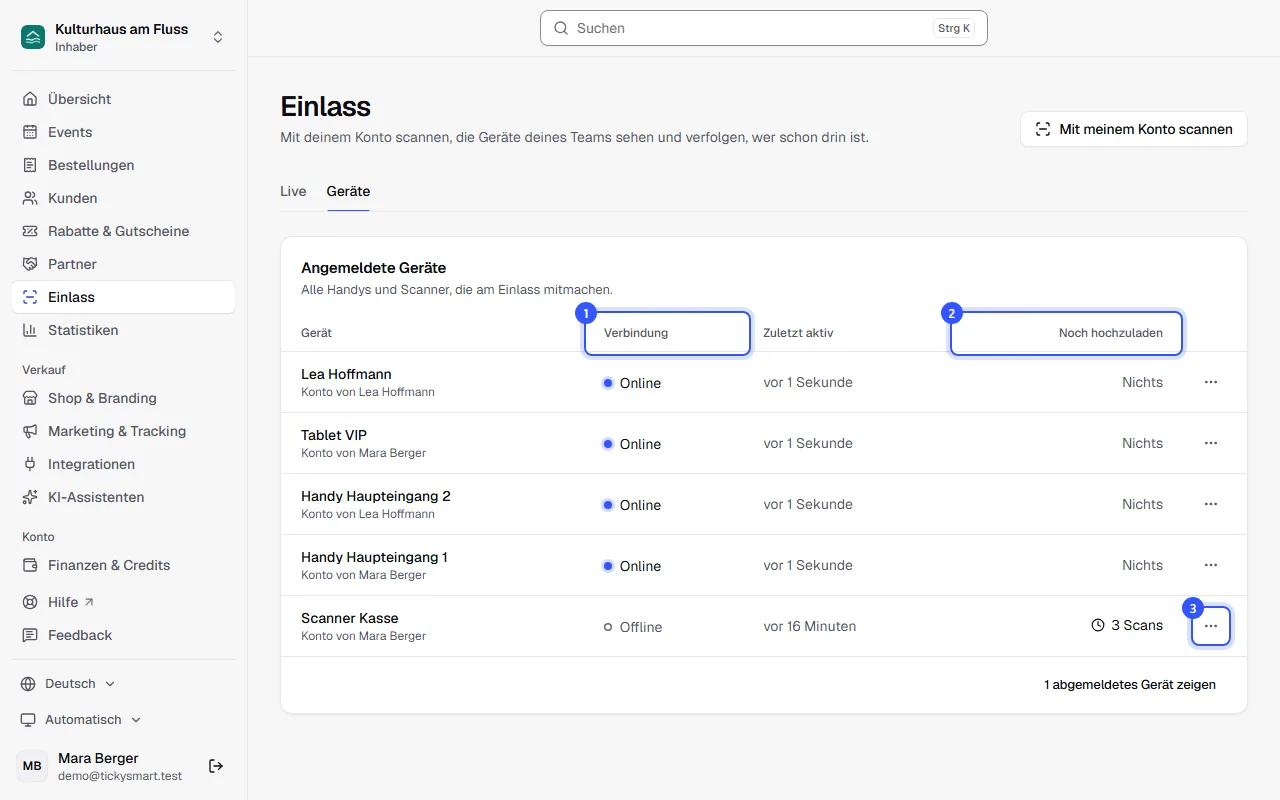Focus the Suchen search field

click(764, 28)
